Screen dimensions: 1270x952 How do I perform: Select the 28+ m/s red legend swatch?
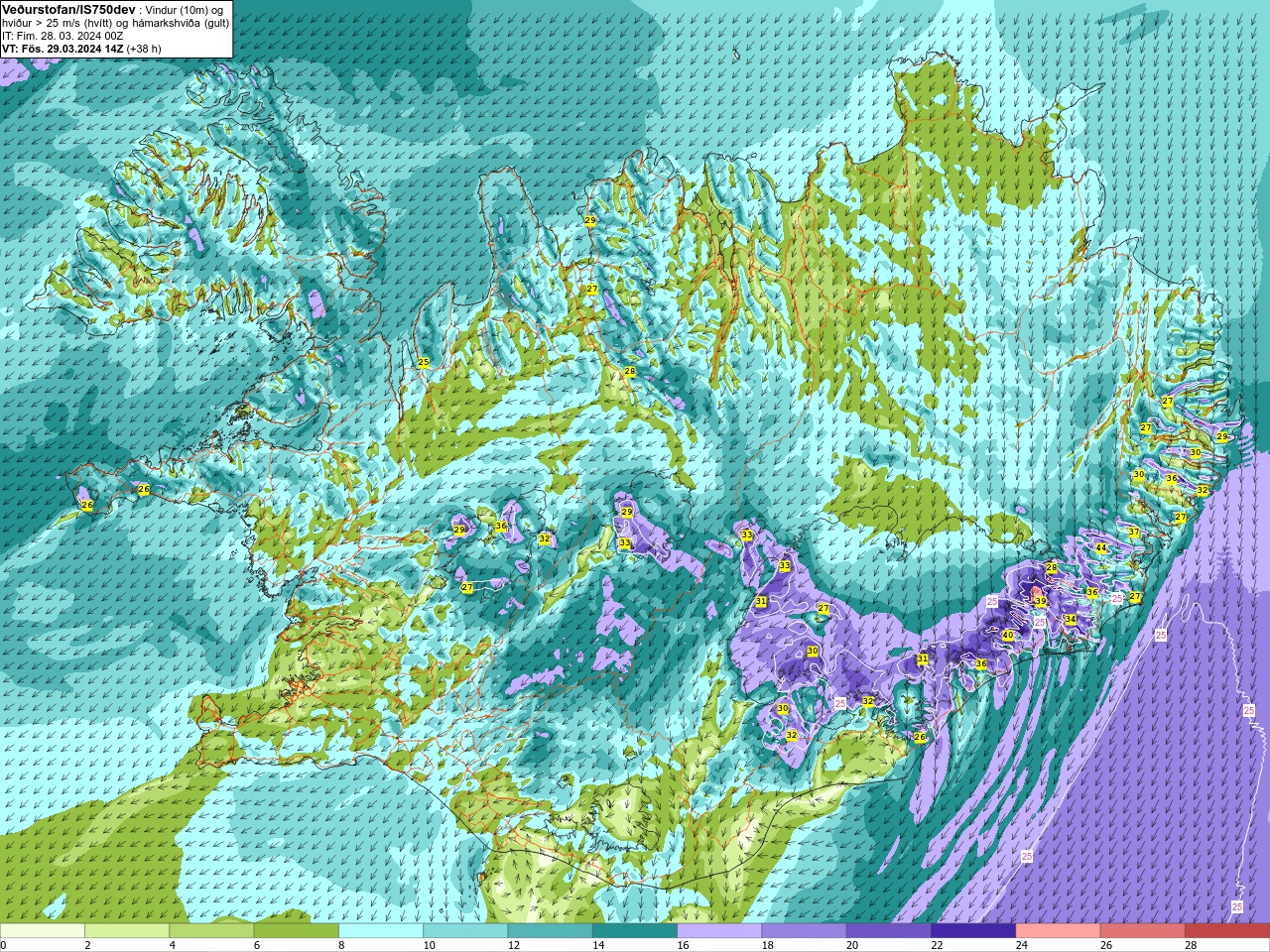tap(1227, 930)
